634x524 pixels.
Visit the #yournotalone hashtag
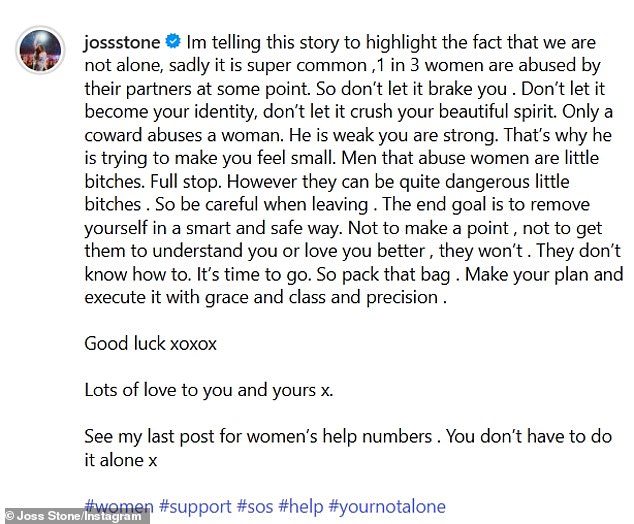pyautogui.click(x=387, y=507)
